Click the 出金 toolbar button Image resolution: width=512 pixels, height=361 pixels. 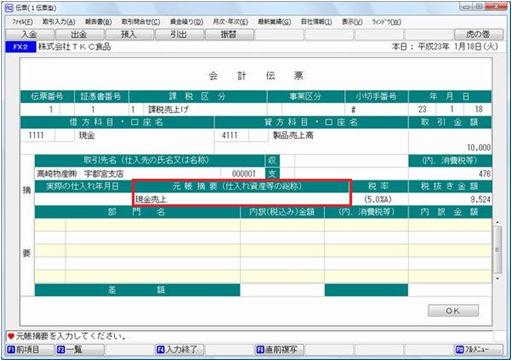pos(79,34)
